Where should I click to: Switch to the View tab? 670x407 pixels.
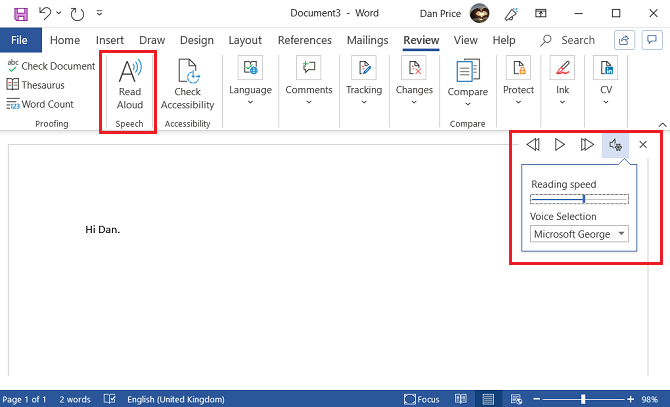coord(465,40)
